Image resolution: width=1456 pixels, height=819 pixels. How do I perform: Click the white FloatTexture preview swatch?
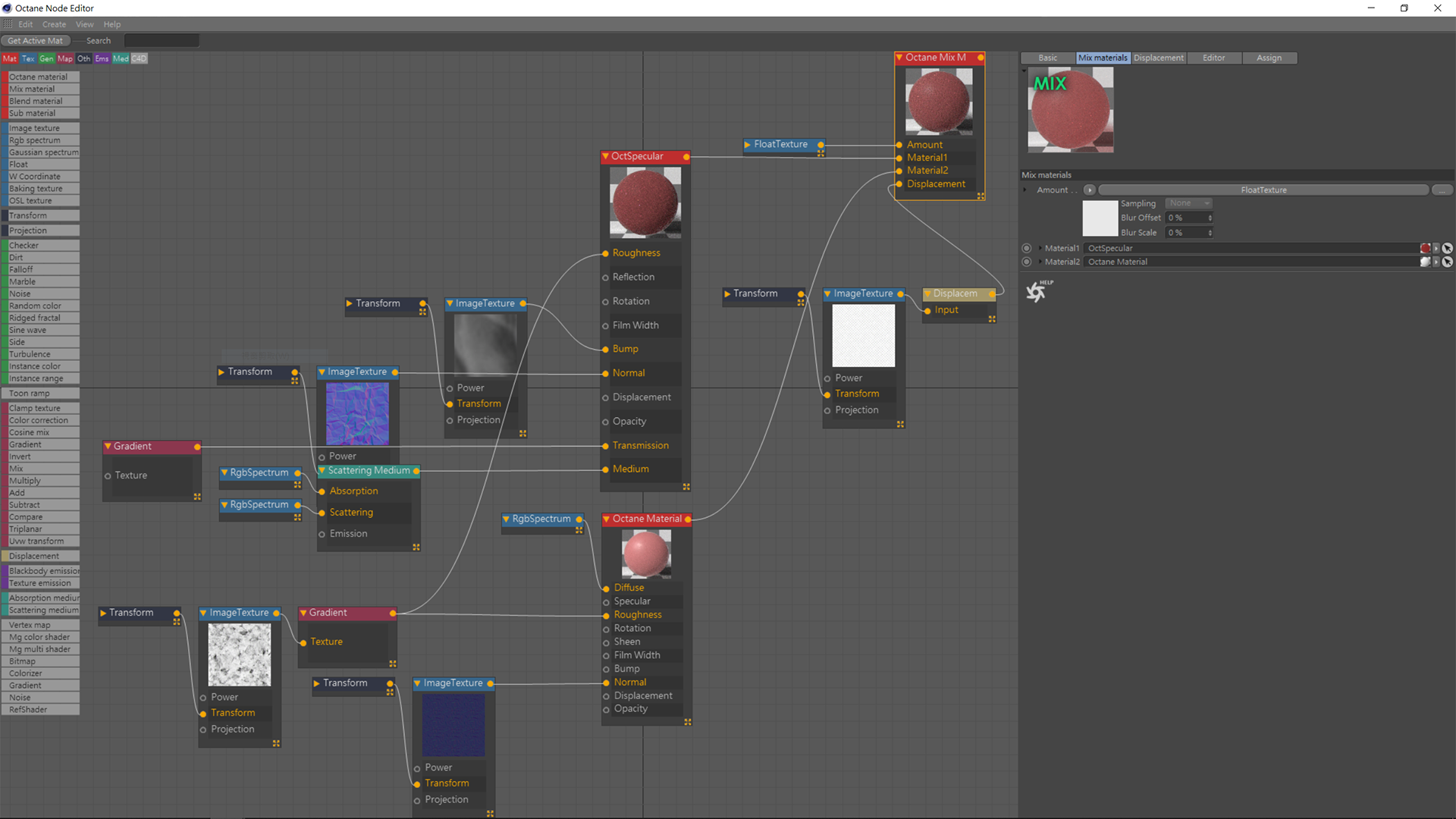(1100, 218)
